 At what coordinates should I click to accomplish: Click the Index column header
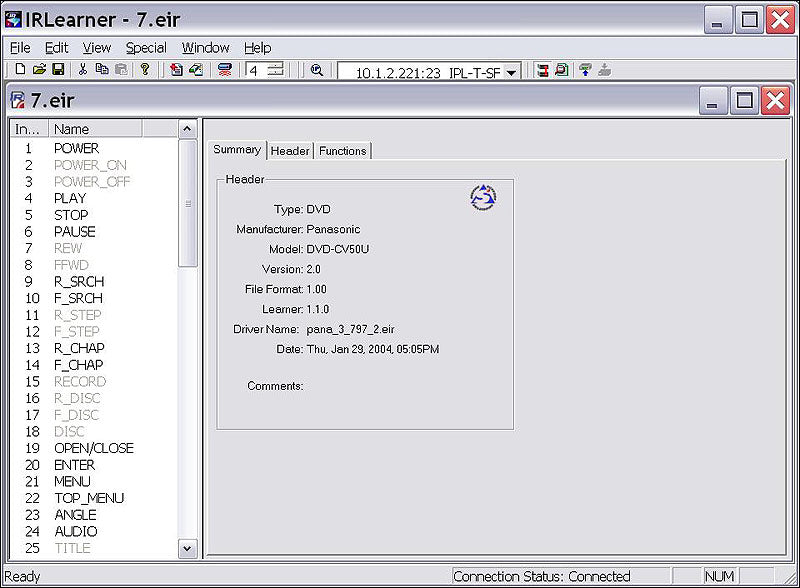point(29,129)
